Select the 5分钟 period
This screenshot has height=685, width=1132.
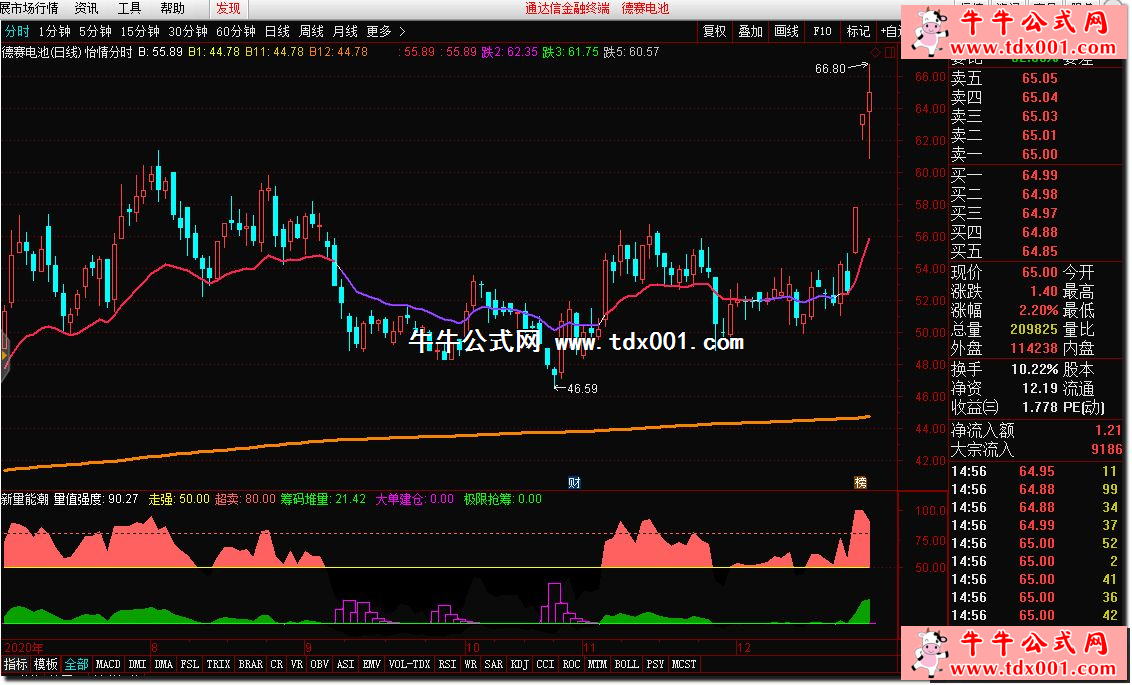[95, 32]
